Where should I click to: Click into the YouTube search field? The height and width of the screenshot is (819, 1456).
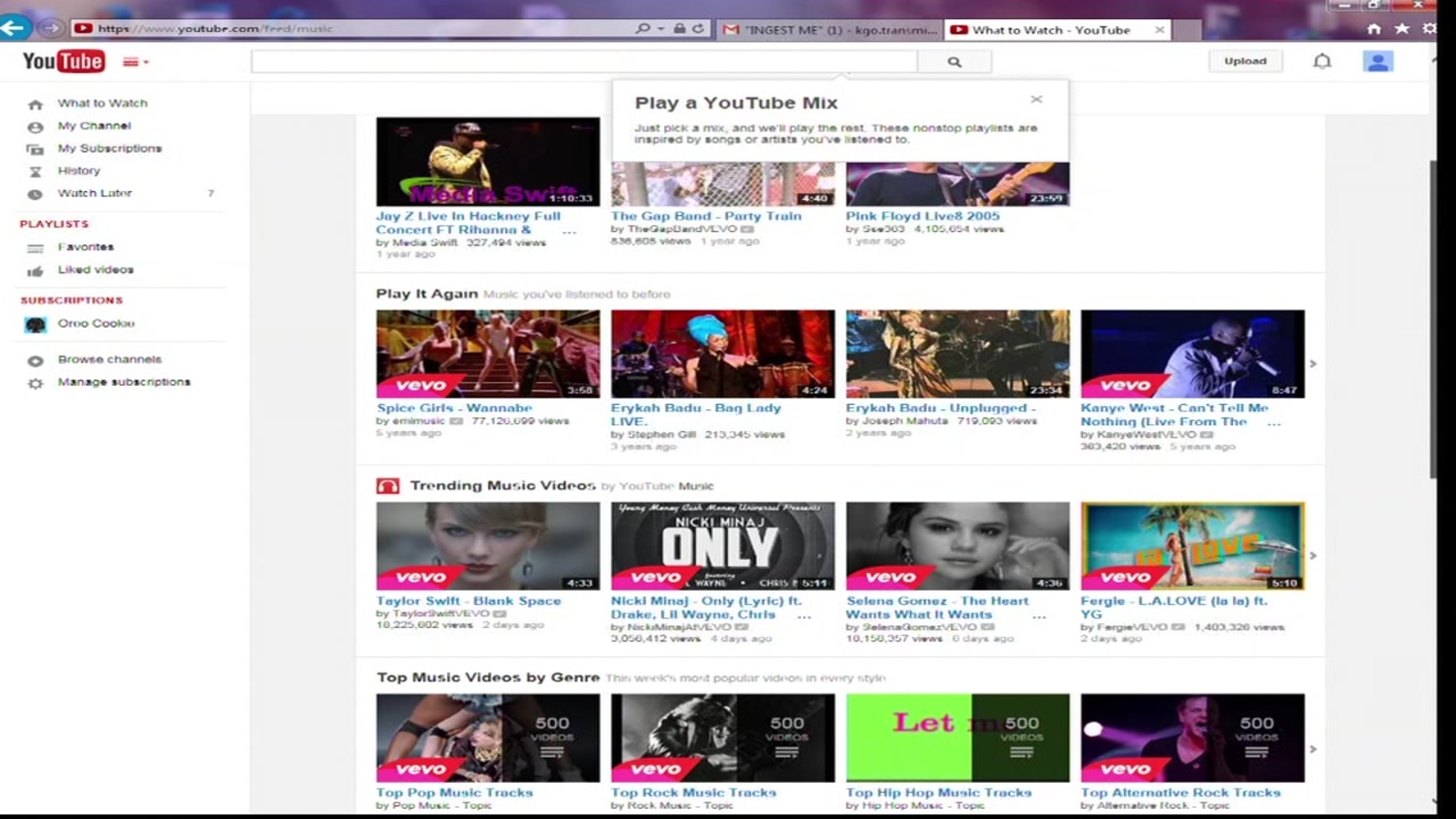coord(583,62)
